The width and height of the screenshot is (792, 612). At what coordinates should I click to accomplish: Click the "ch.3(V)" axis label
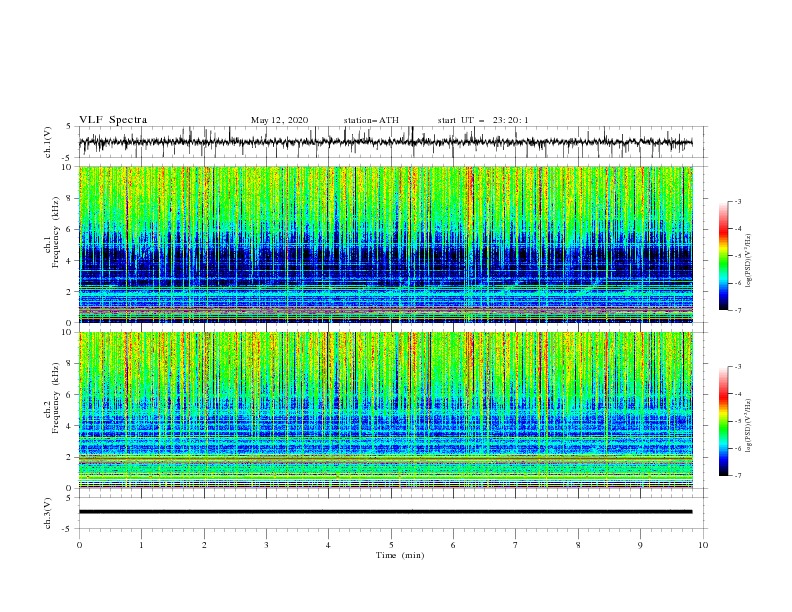click(48, 513)
